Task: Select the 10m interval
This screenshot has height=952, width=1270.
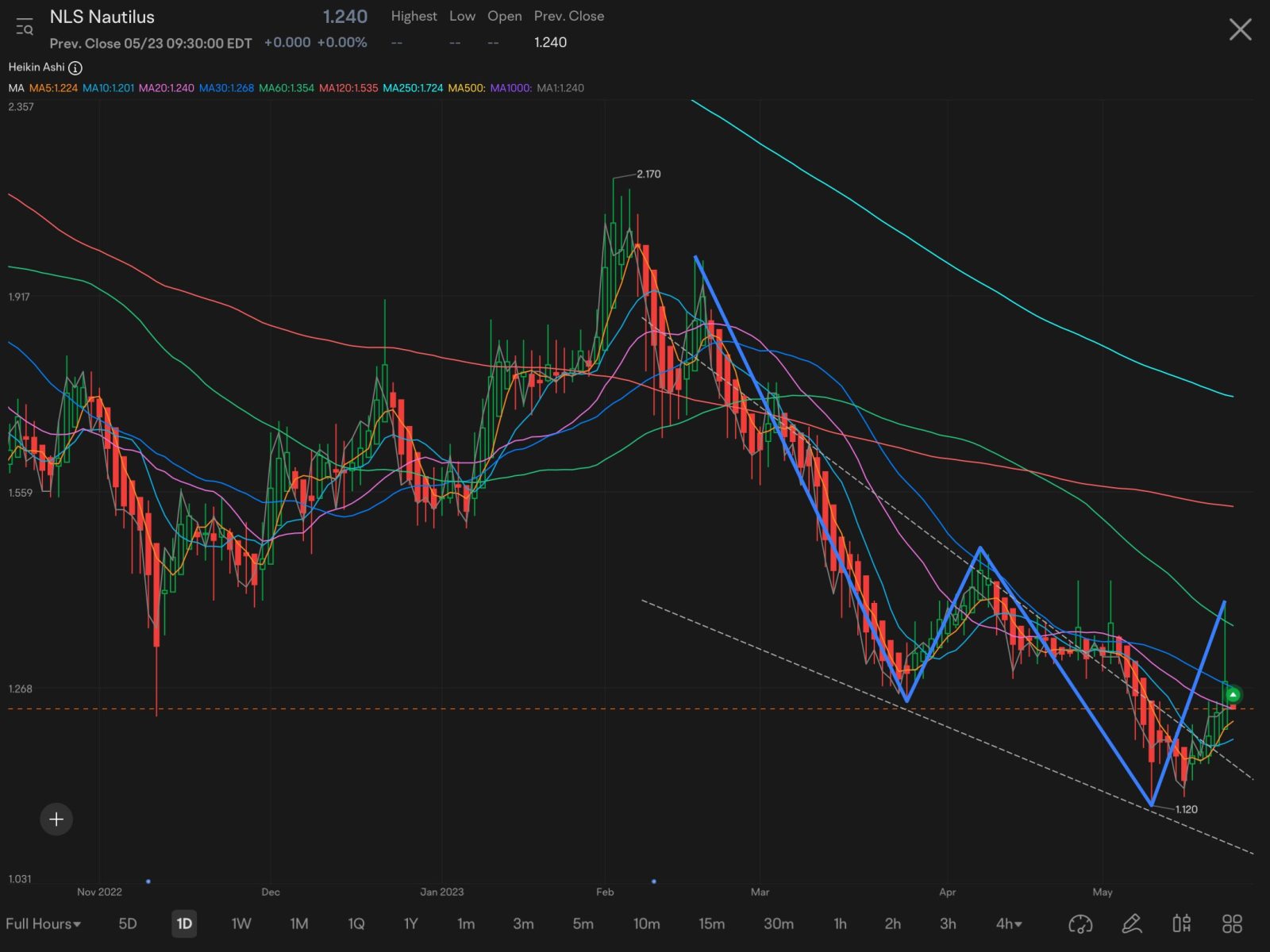Action: pyautogui.click(x=646, y=923)
